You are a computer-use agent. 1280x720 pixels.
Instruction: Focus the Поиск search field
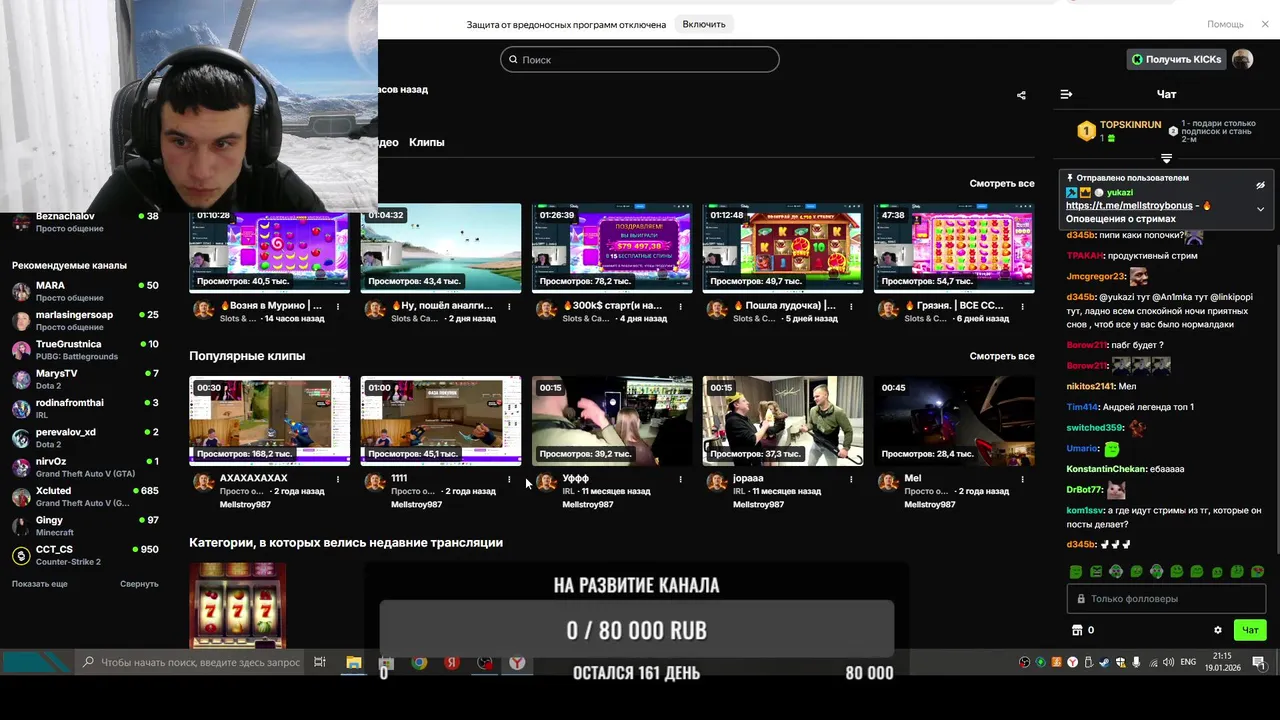tap(640, 60)
